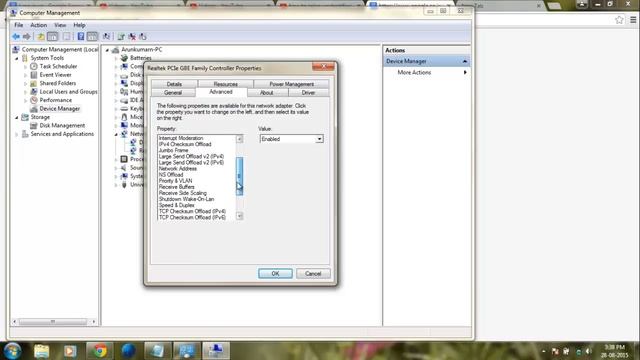Click the volume speaker icon in system tray
The width and height of the screenshot is (640, 360).
tap(588, 351)
